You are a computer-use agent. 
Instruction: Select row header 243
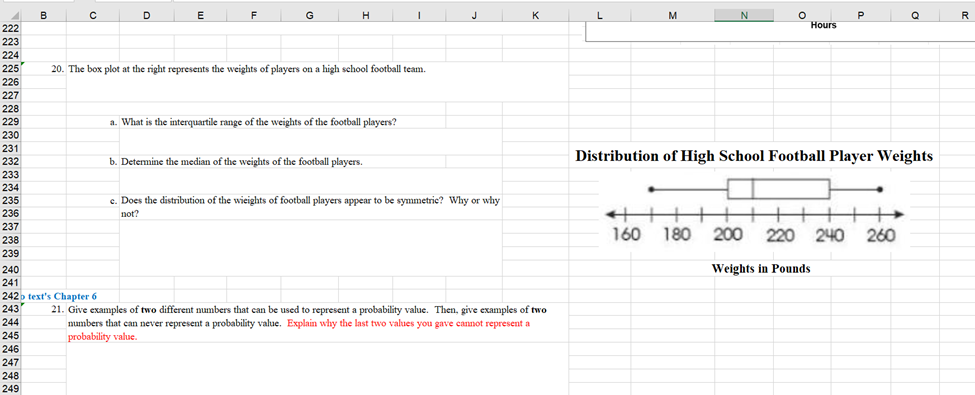tap(10, 309)
